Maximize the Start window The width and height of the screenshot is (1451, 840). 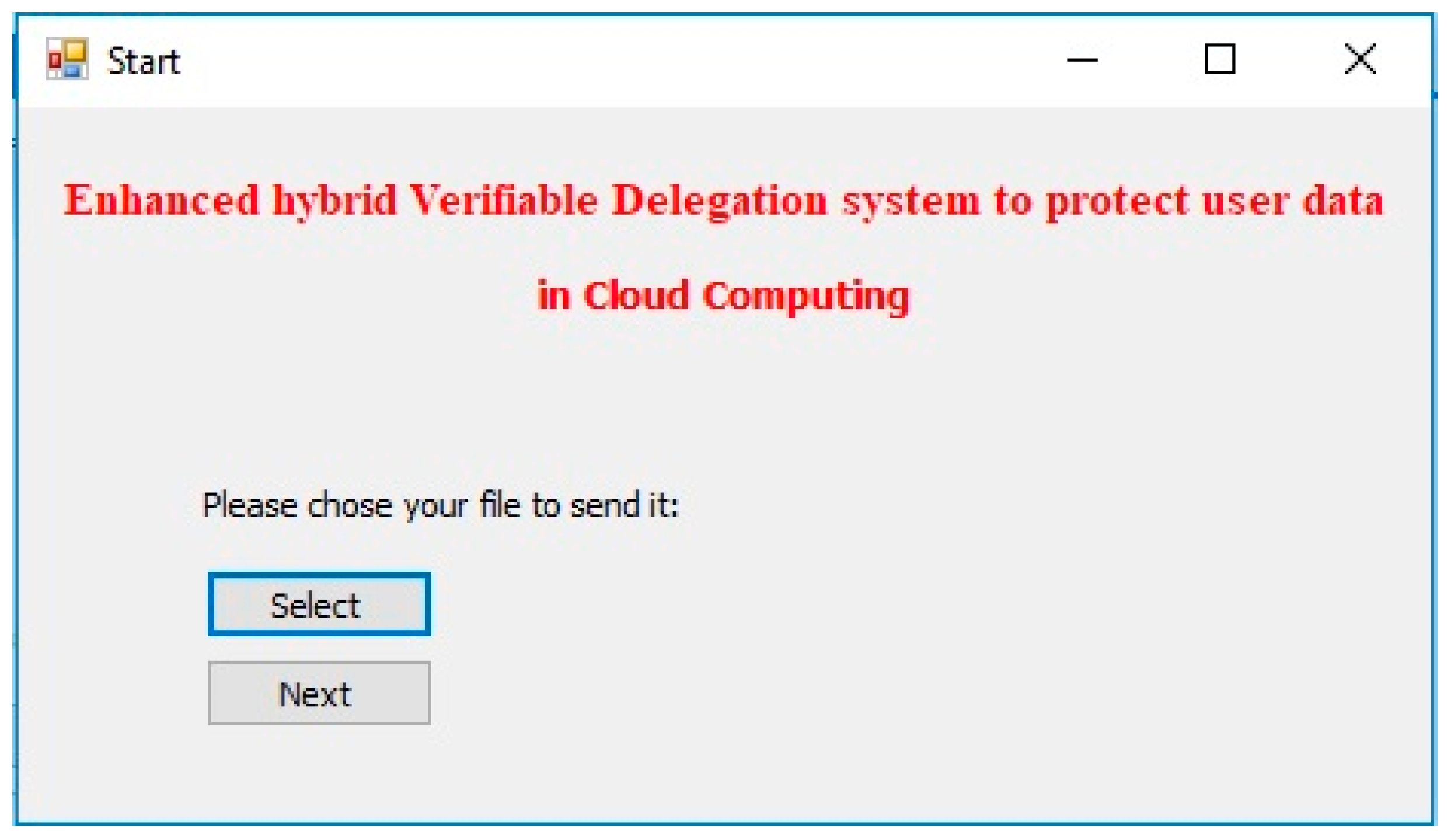point(1219,60)
